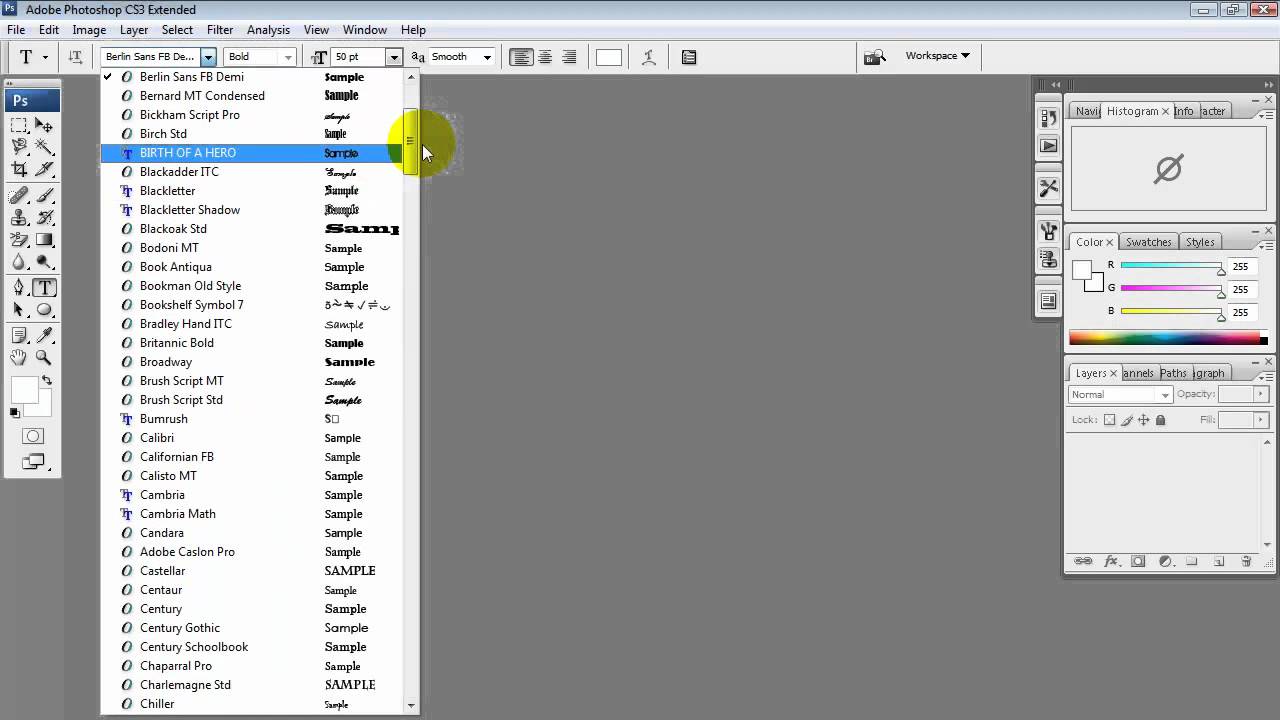Image resolution: width=1280 pixels, height=720 pixels.
Task: Select the Blur tool
Action: click(19, 262)
